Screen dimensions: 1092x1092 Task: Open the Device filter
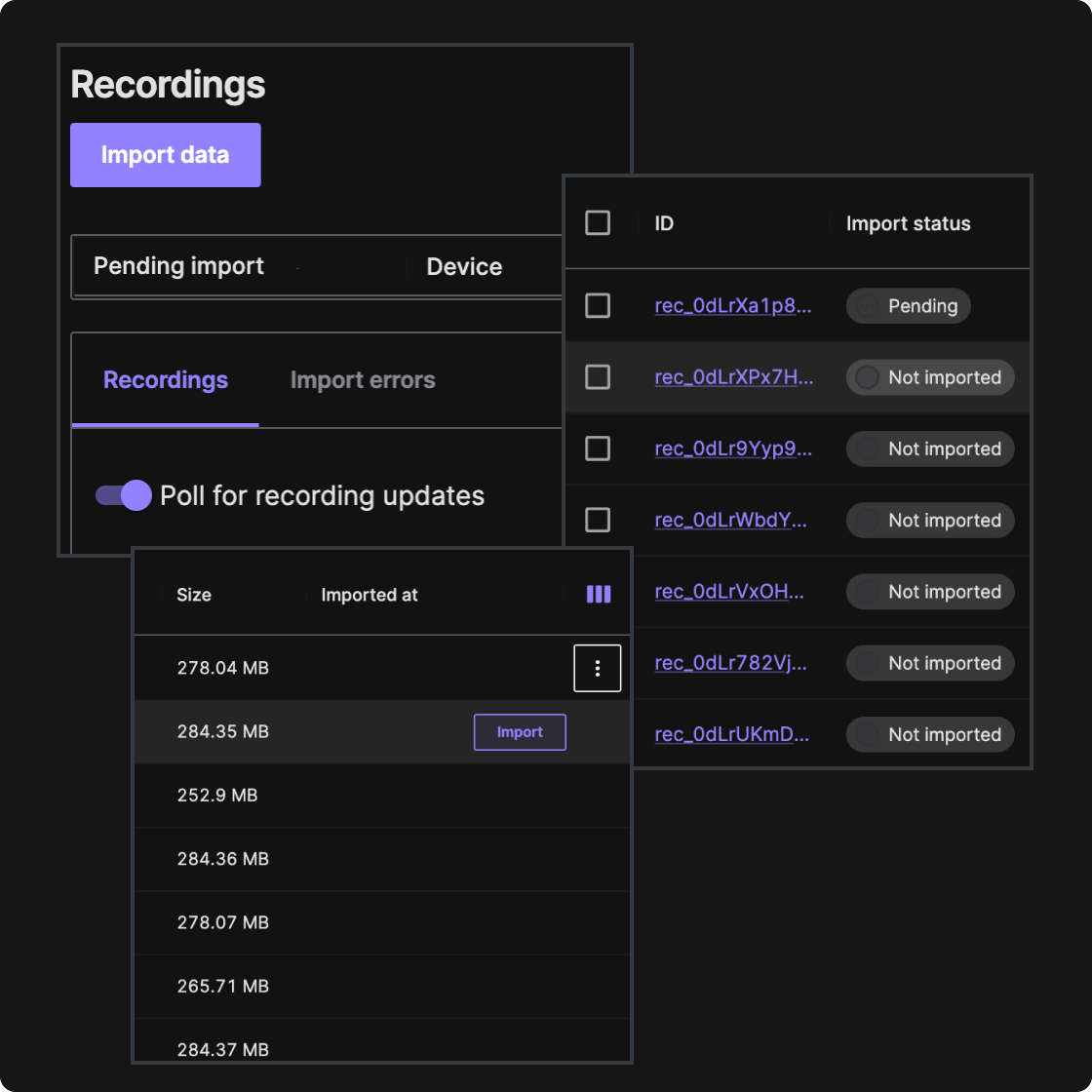point(464,267)
